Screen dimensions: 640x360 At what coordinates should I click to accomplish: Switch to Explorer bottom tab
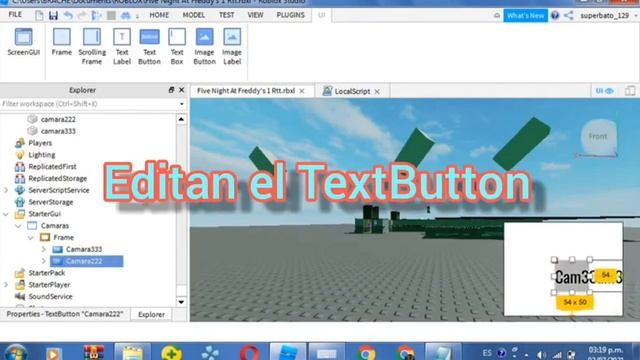pos(151,314)
